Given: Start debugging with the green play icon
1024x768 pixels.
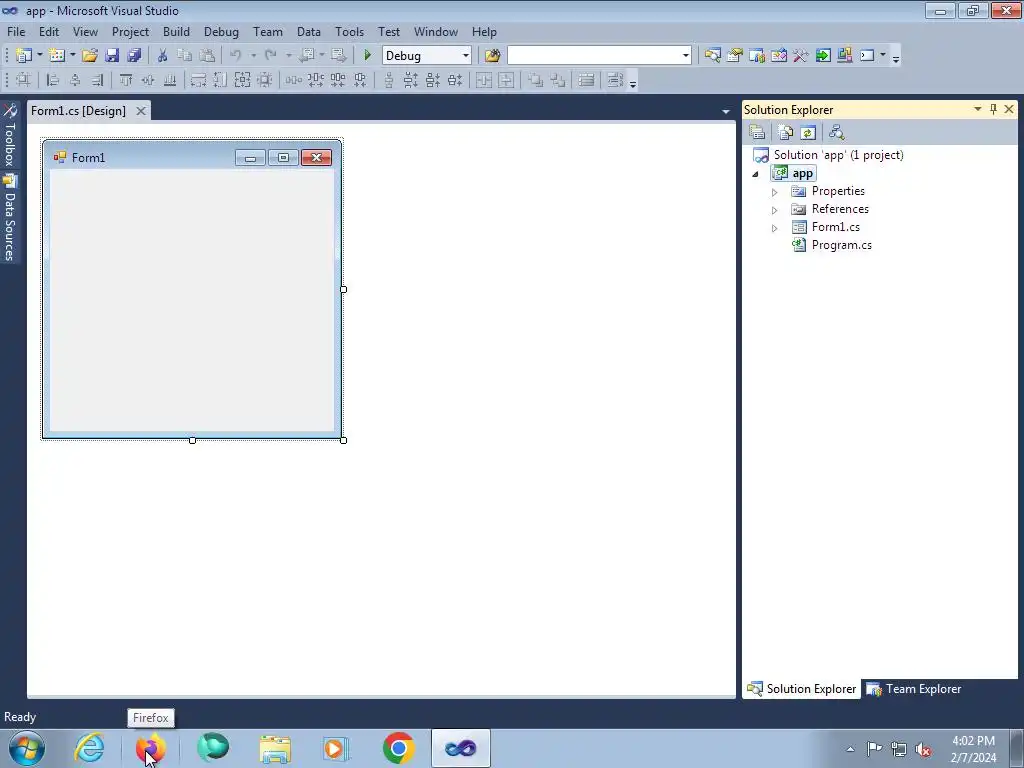Looking at the screenshot, I should (367, 56).
